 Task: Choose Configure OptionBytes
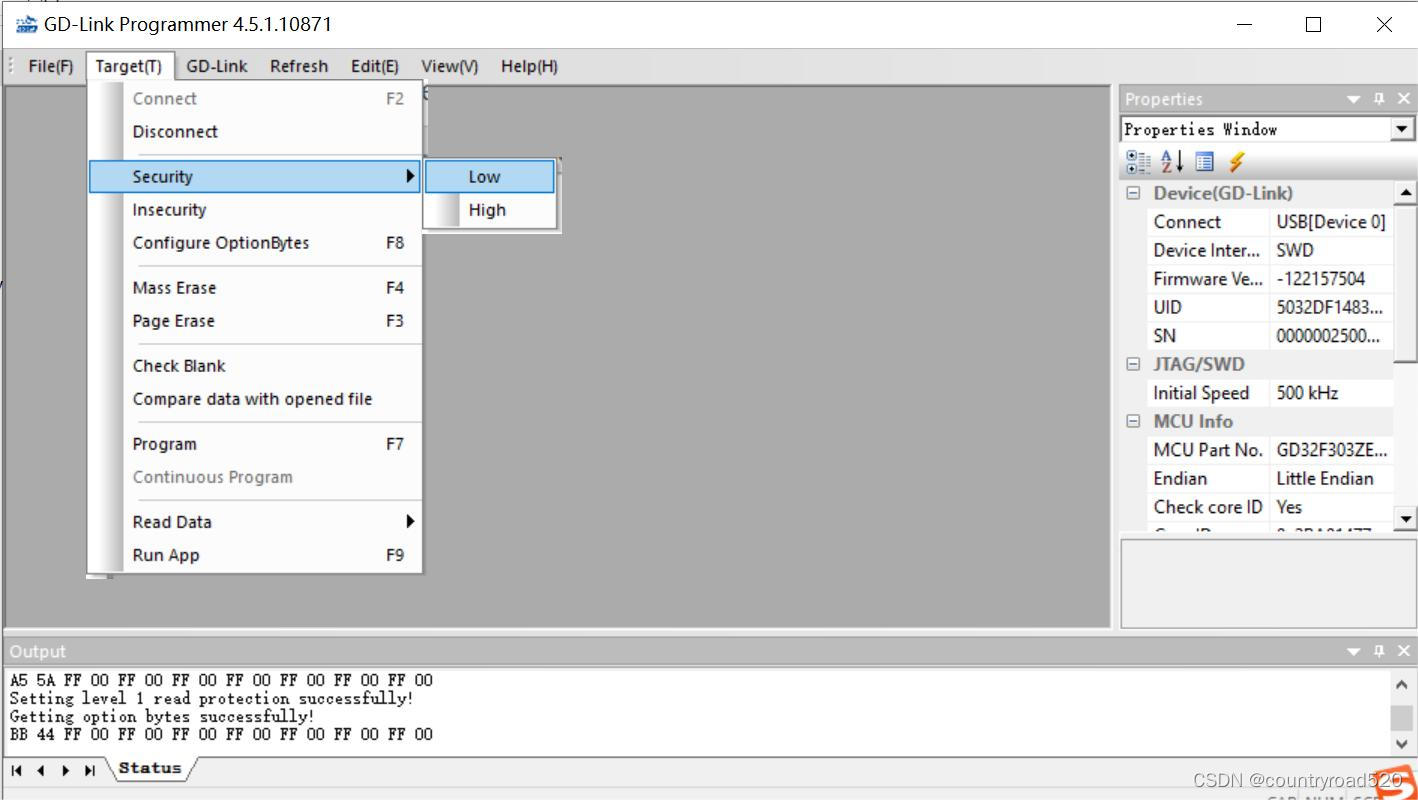pyautogui.click(x=255, y=242)
